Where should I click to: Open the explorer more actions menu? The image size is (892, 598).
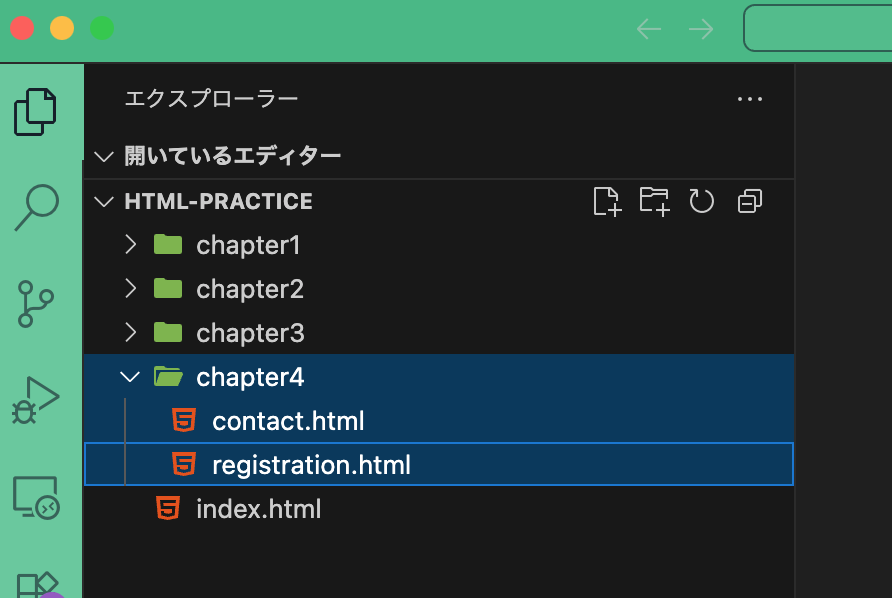[x=750, y=98]
